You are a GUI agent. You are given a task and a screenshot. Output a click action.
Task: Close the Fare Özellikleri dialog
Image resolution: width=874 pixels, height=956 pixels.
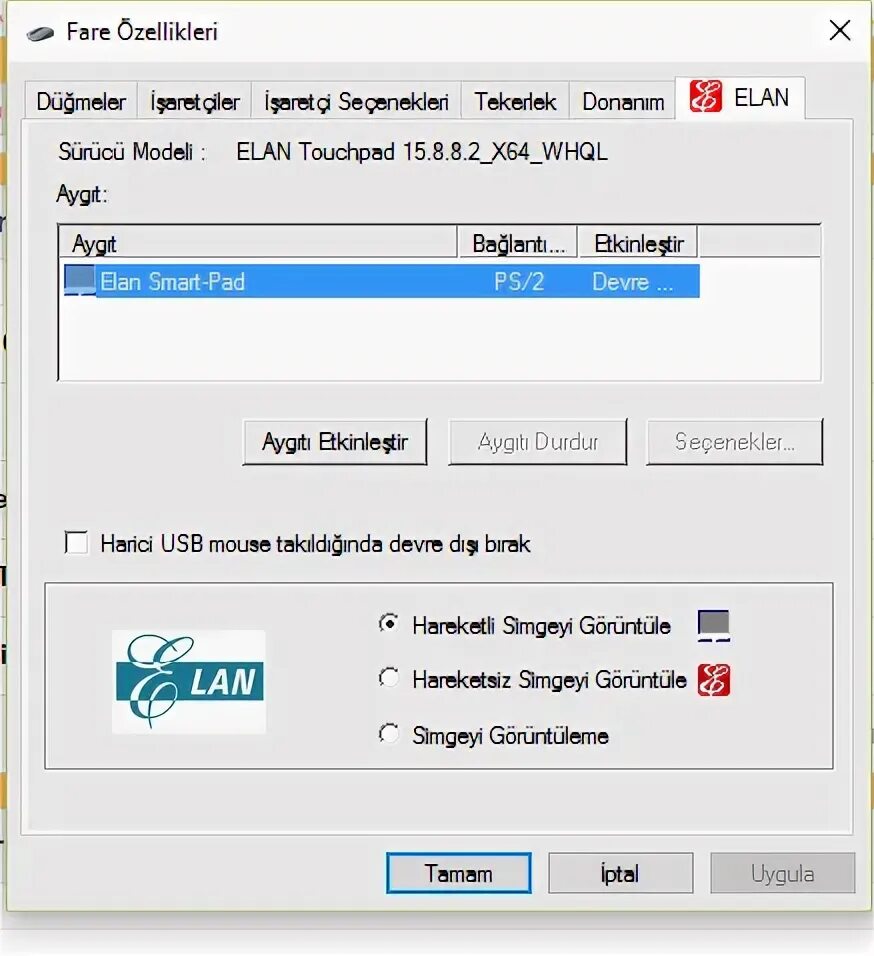(840, 30)
